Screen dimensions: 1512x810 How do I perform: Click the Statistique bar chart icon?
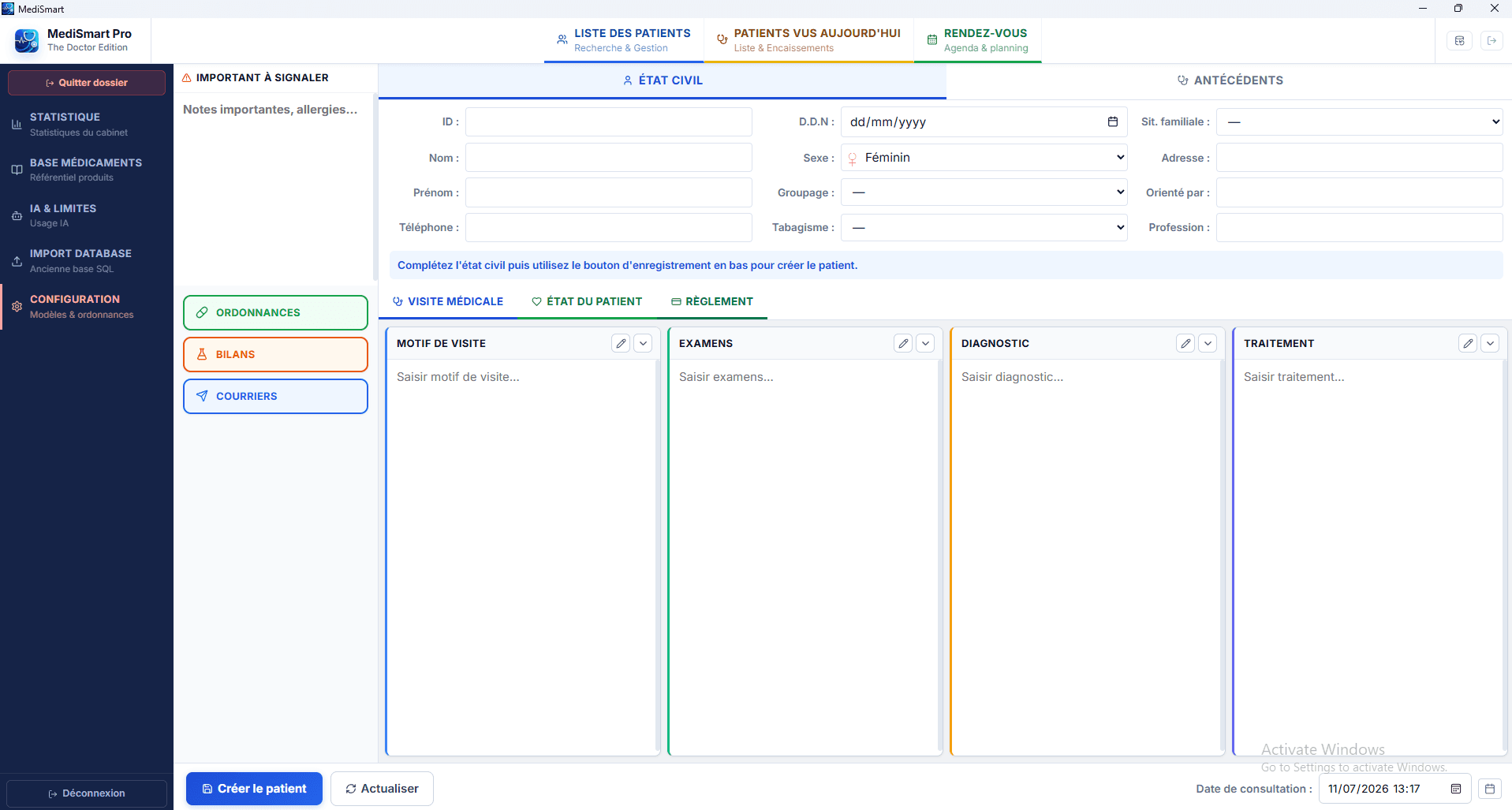tap(17, 125)
